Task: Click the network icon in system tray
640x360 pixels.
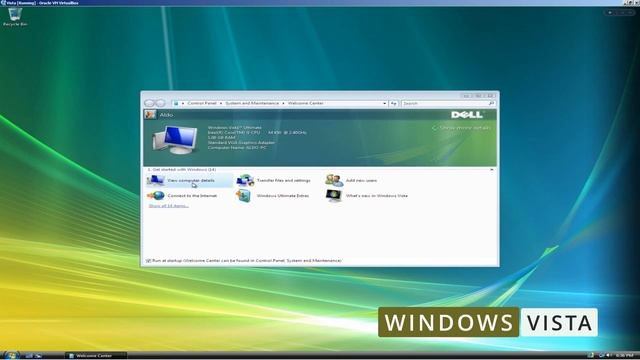Action: tap(601, 356)
